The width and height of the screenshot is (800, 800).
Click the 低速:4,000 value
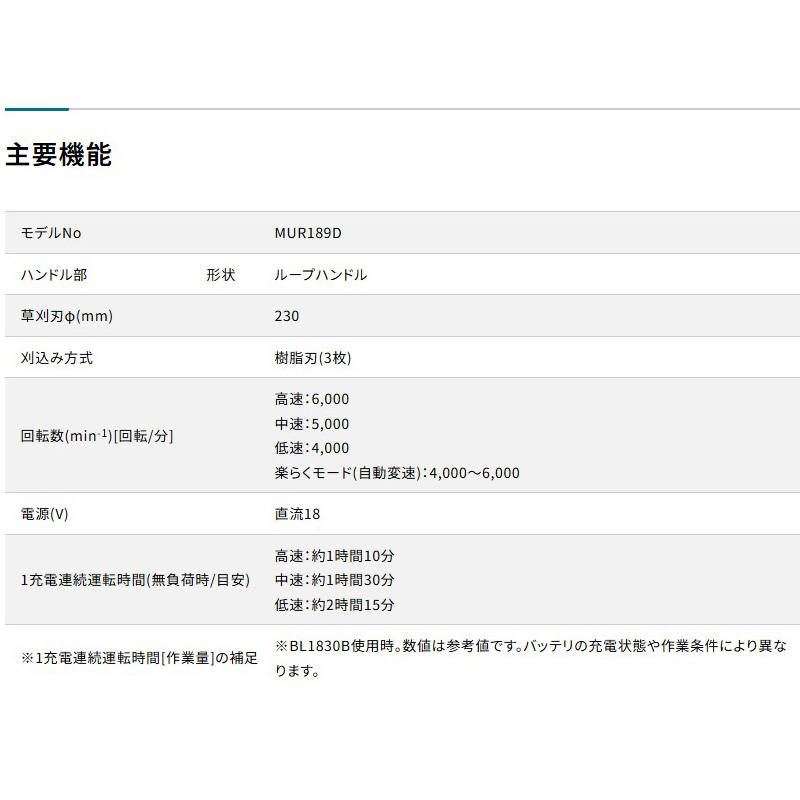pyautogui.click(x=312, y=448)
